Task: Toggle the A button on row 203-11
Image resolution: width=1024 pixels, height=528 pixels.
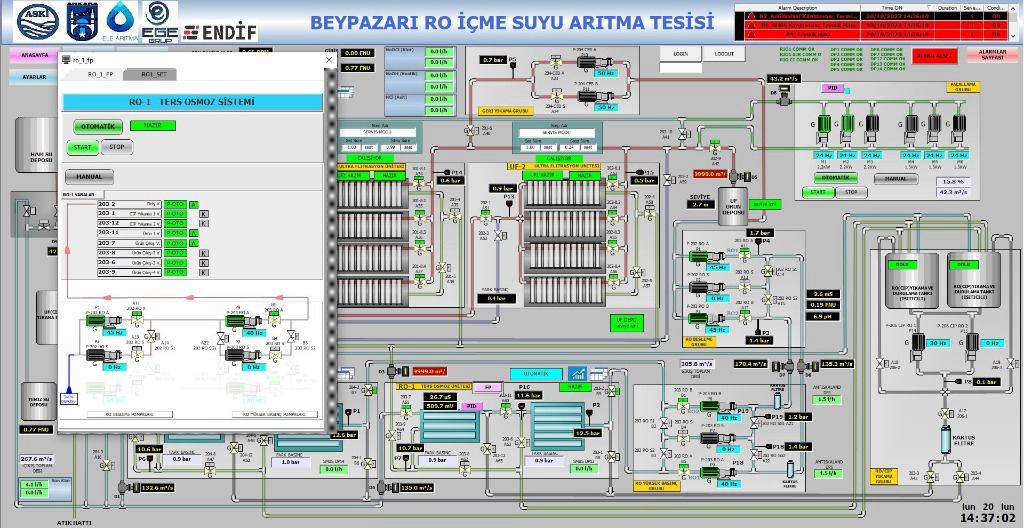Action: (x=193, y=233)
